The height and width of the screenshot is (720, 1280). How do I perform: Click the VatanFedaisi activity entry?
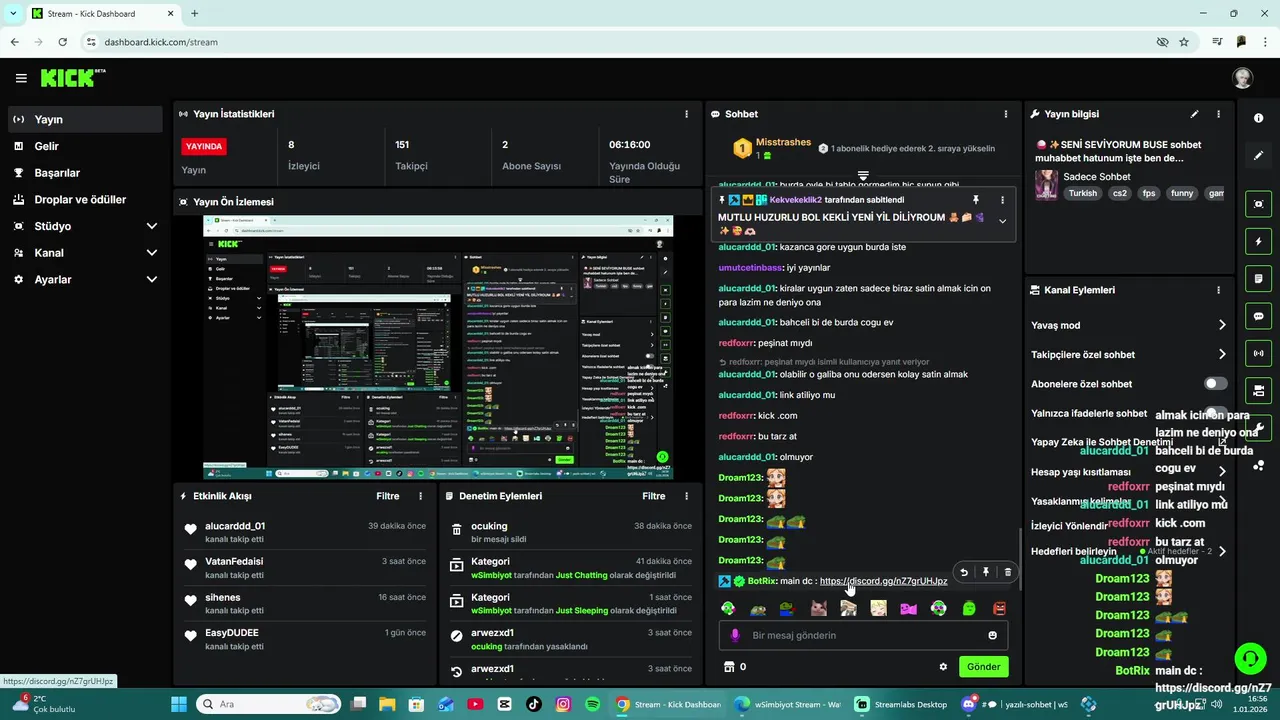pyautogui.click(x=305, y=568)
